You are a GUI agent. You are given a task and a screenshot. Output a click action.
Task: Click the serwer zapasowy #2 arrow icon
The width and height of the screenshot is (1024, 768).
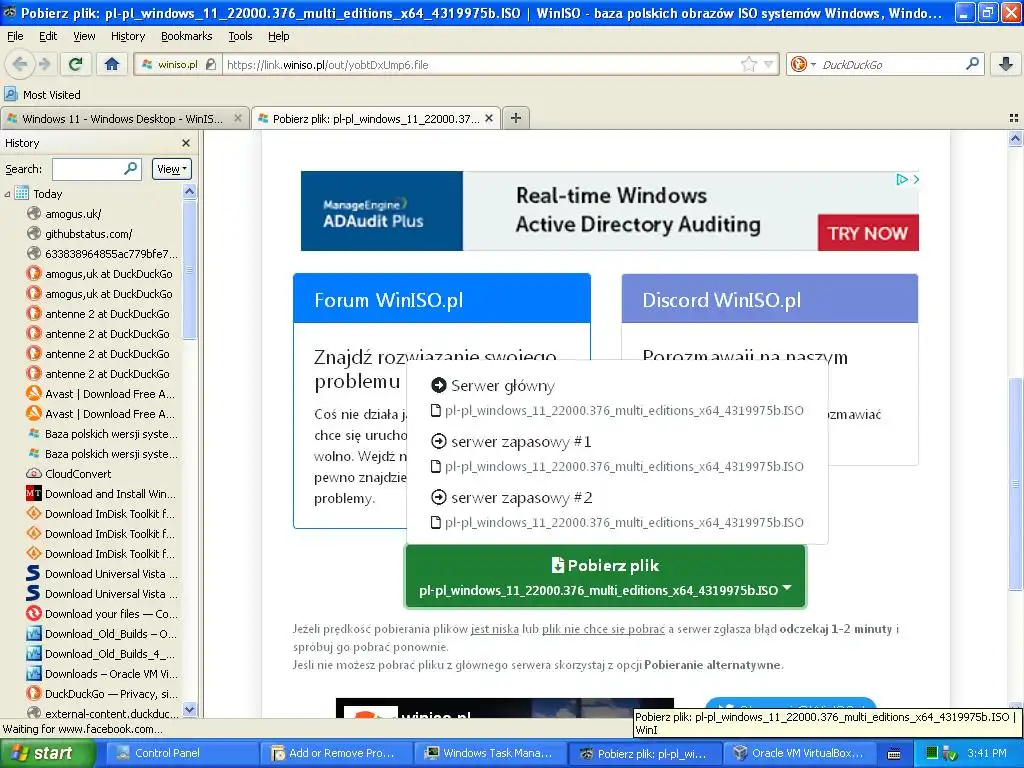439,498
